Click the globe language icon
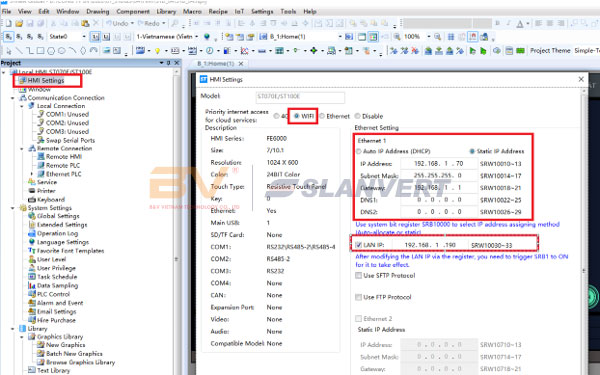This screenshot has width=600, height=375. 207,37
